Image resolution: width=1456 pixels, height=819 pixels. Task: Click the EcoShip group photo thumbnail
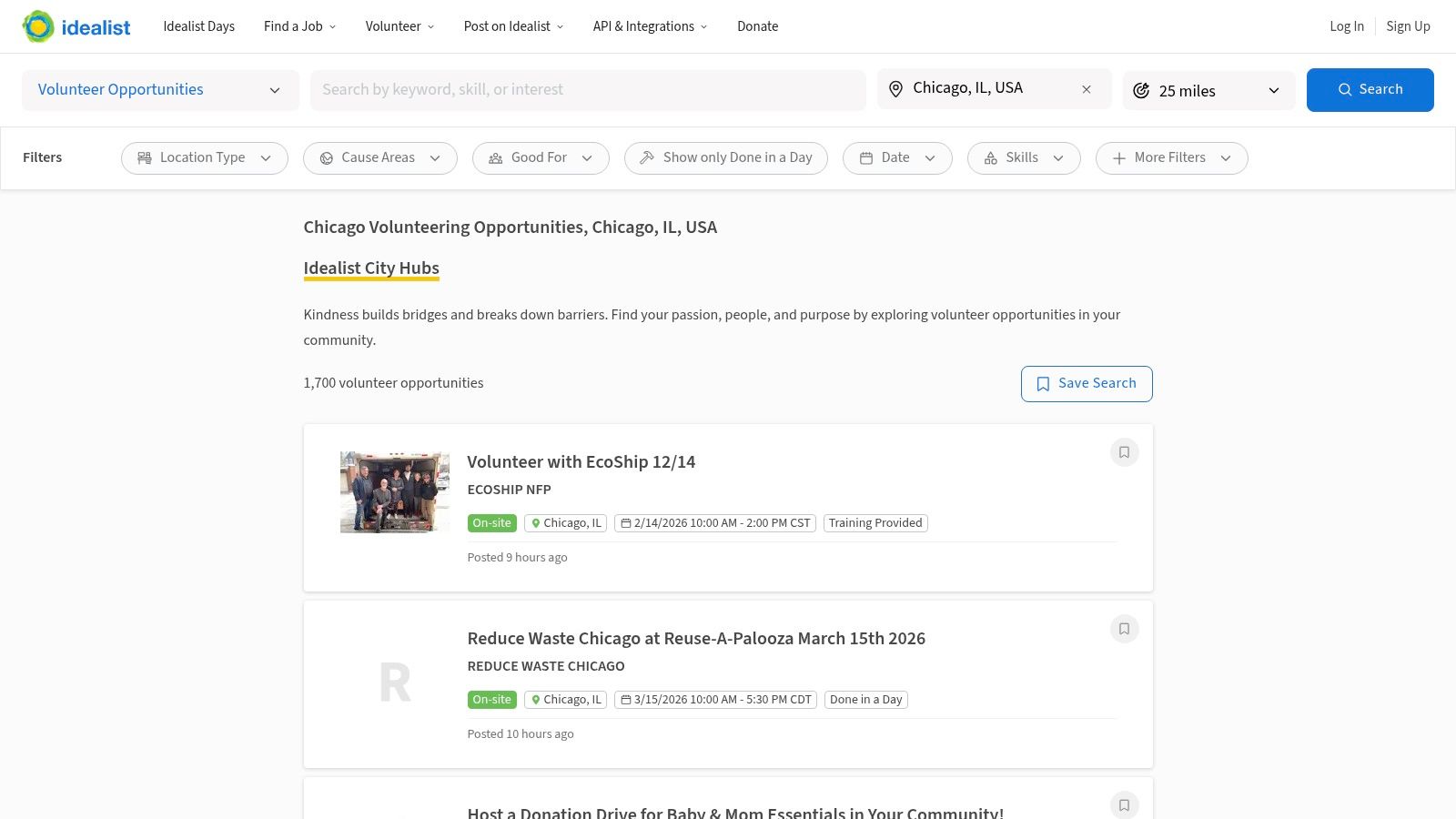tap(395, 492)
